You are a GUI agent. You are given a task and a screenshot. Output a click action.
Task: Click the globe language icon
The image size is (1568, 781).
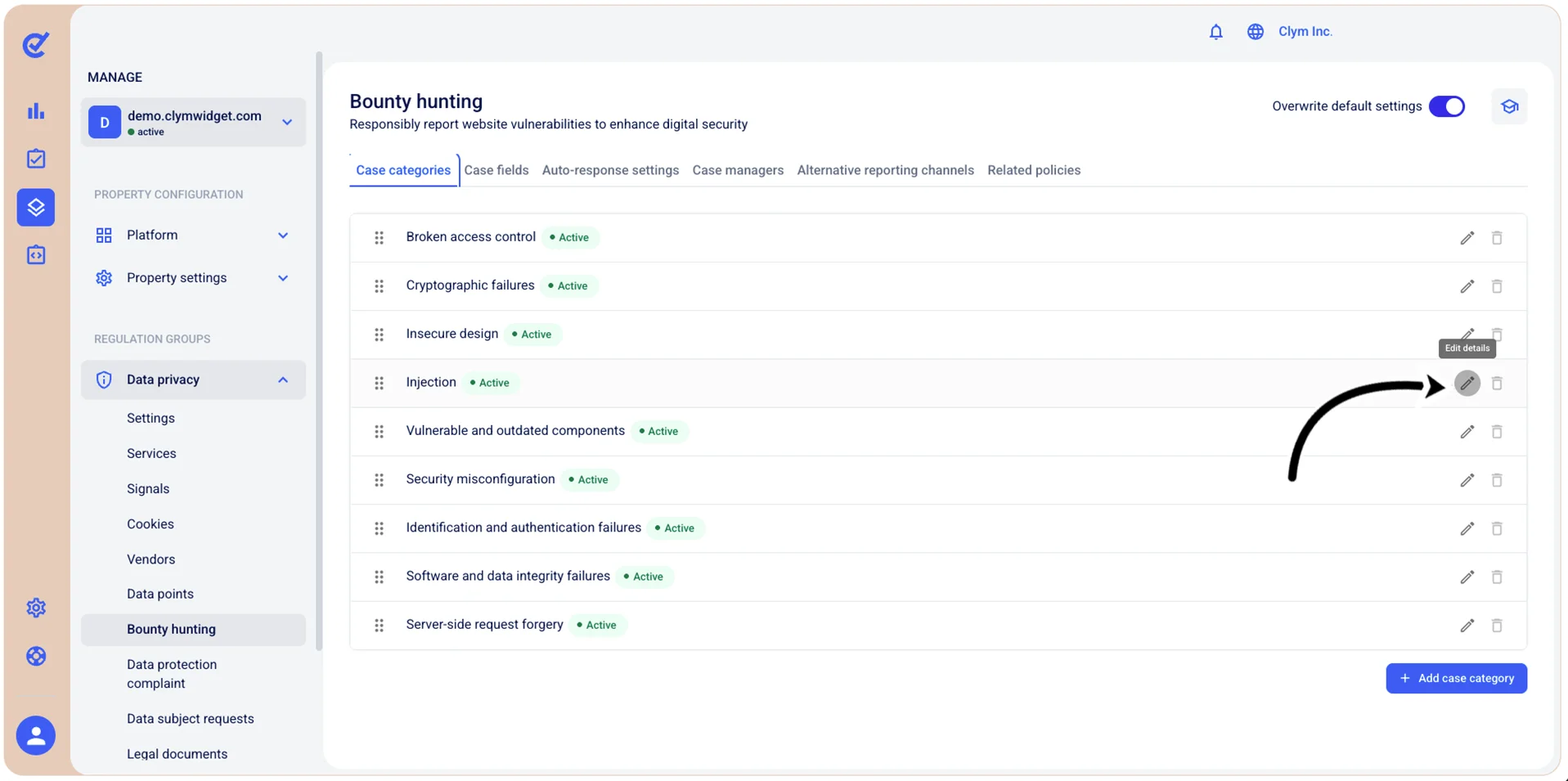click(1255, 32)
